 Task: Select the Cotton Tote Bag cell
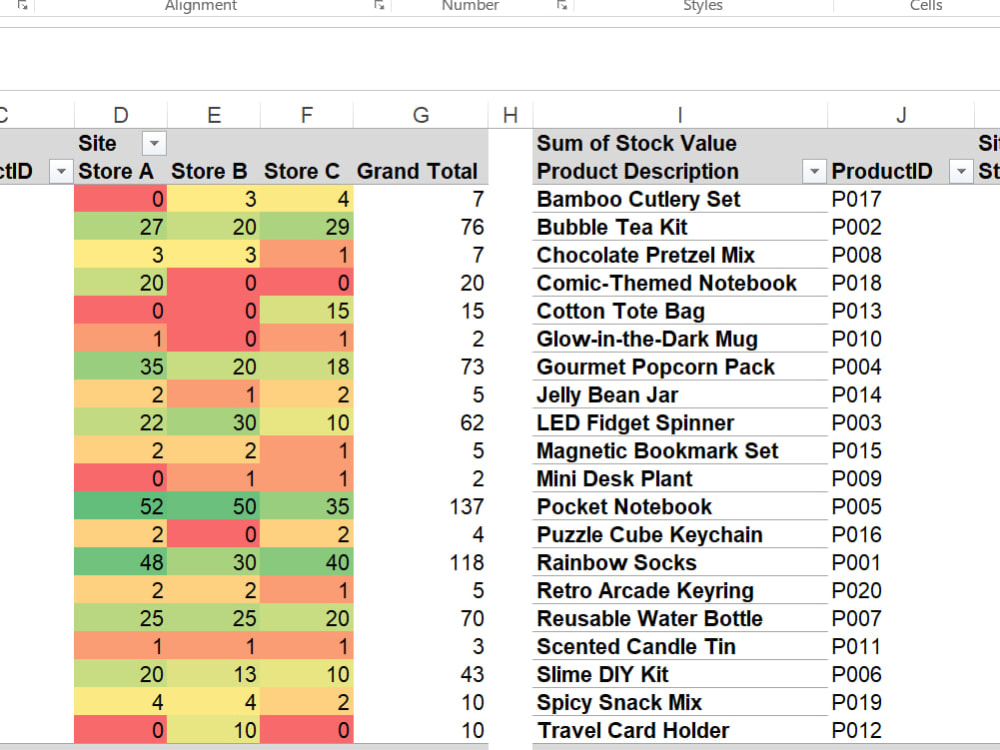(680, 311)
